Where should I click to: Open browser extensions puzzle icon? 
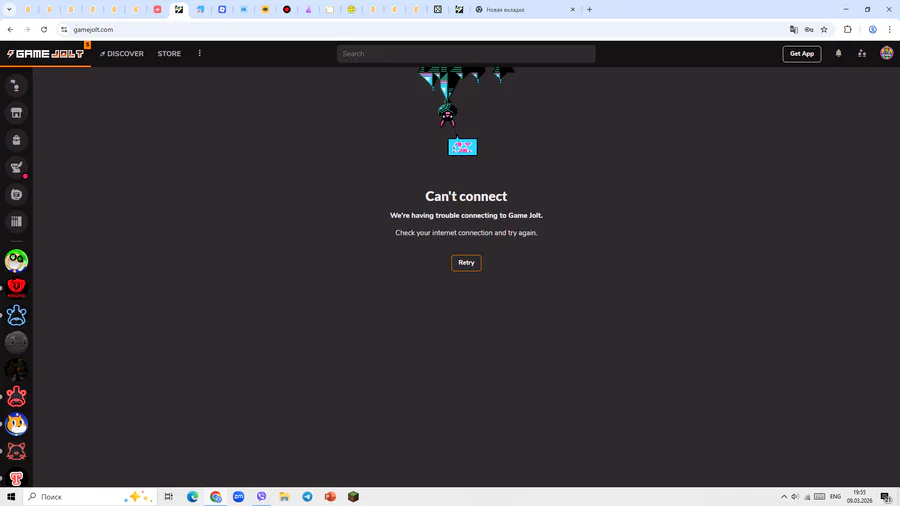848,29
